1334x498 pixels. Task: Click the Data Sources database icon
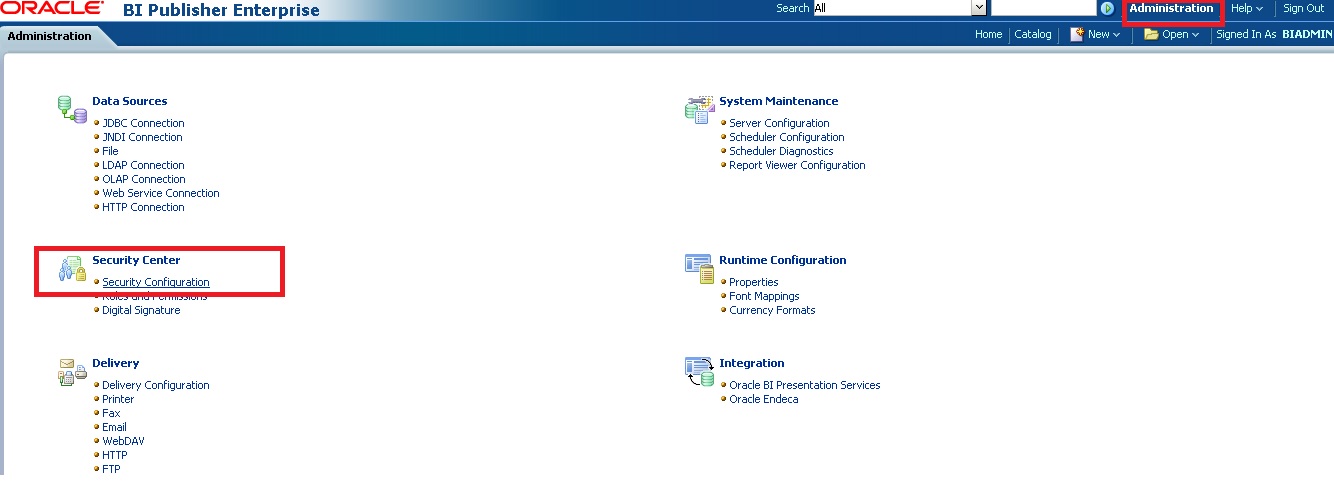[72, 109]
